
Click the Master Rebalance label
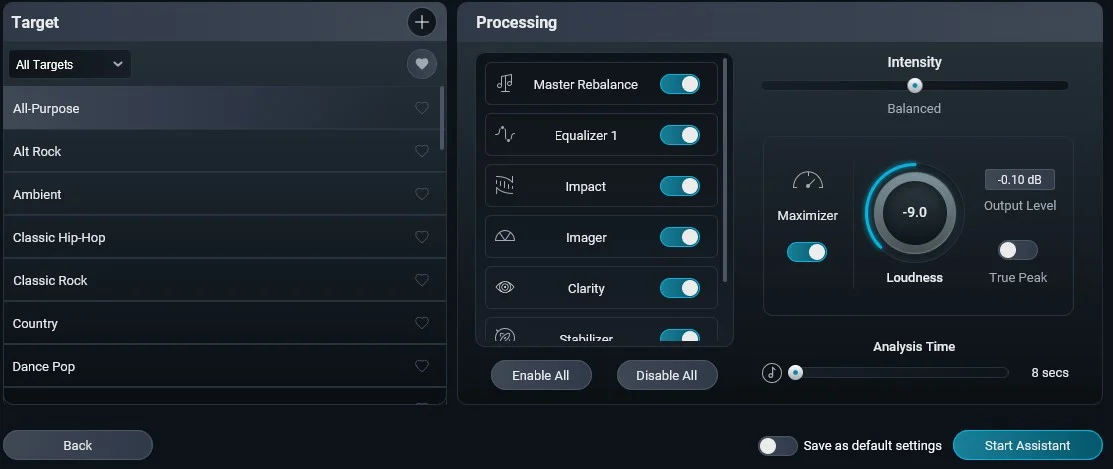pyautogui.click(x=586, y=84)
